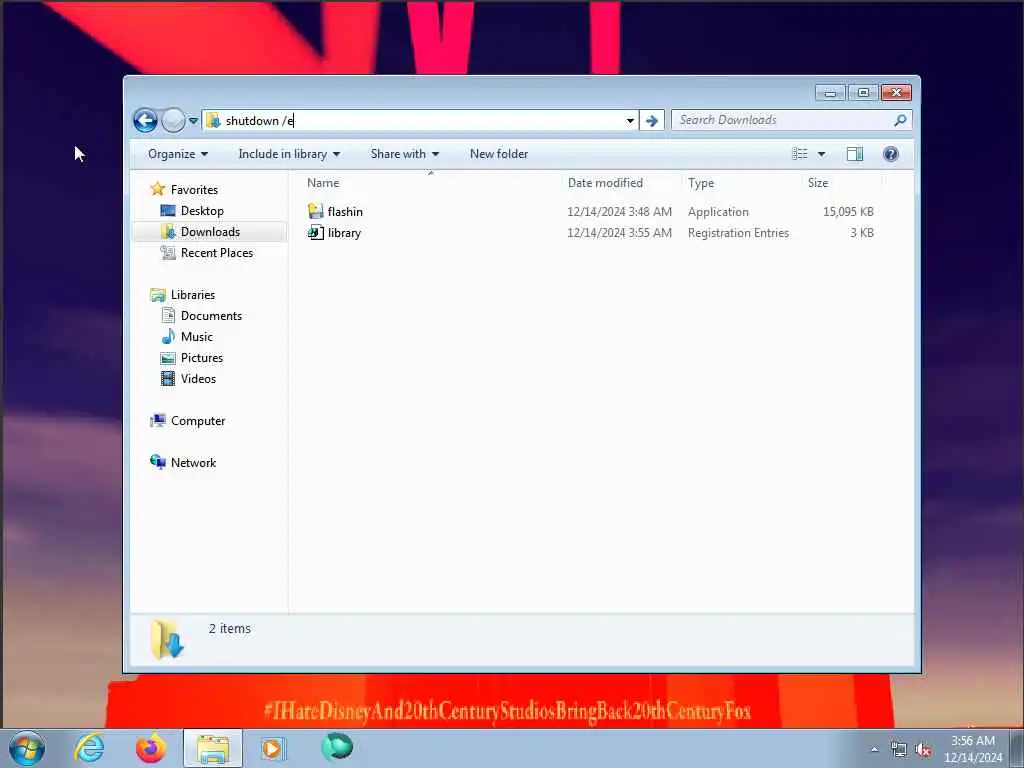The image size is (1024, 768).
Task: Click the search magnifier icon
Action: tap(900, 120)
